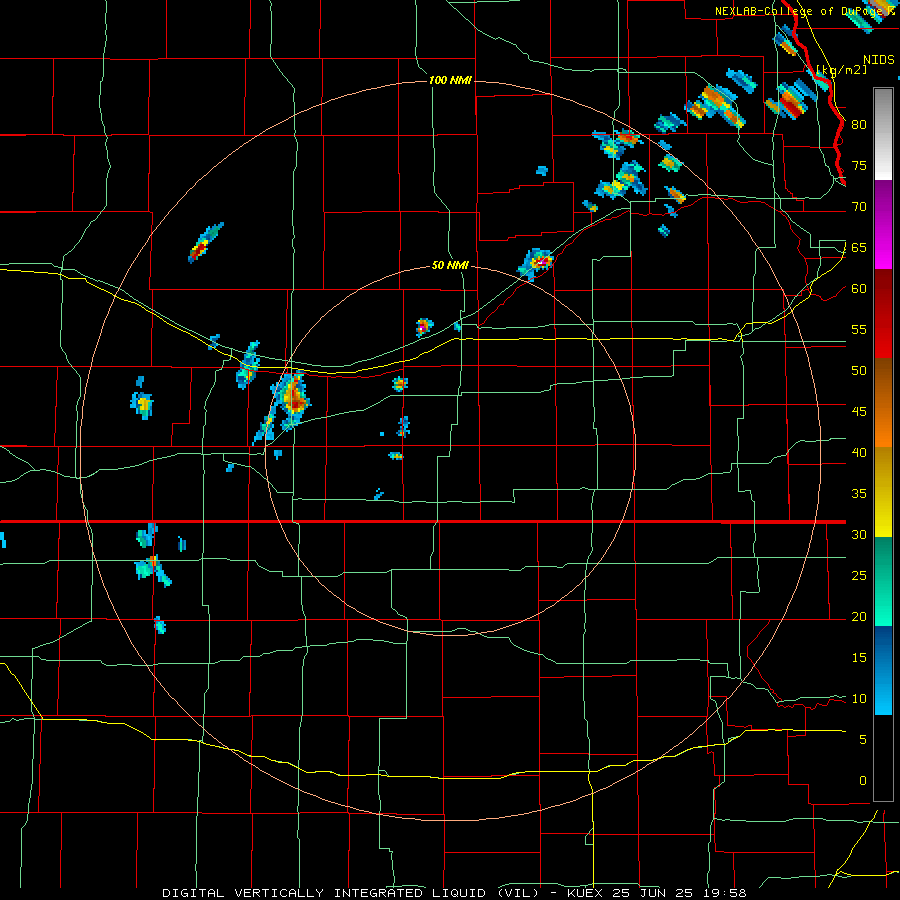Click the NIDS label above the scale

[879, 60]
